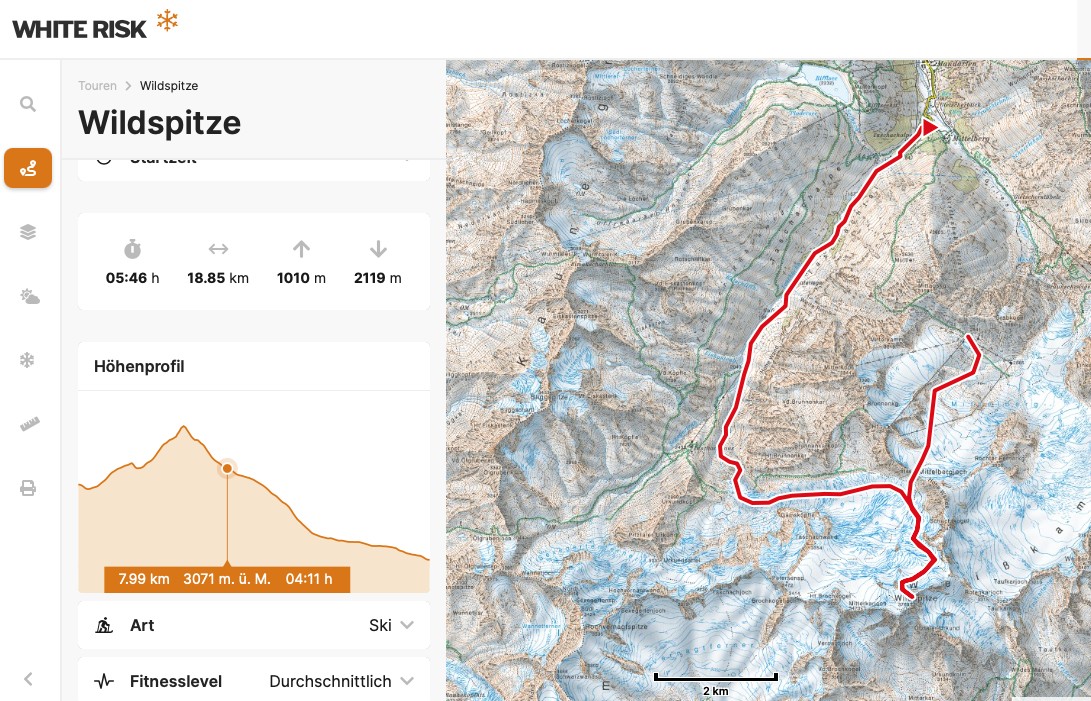Click the orange marker dot on the Höhenprofil
1091x701 pixels.
(227, 468)
